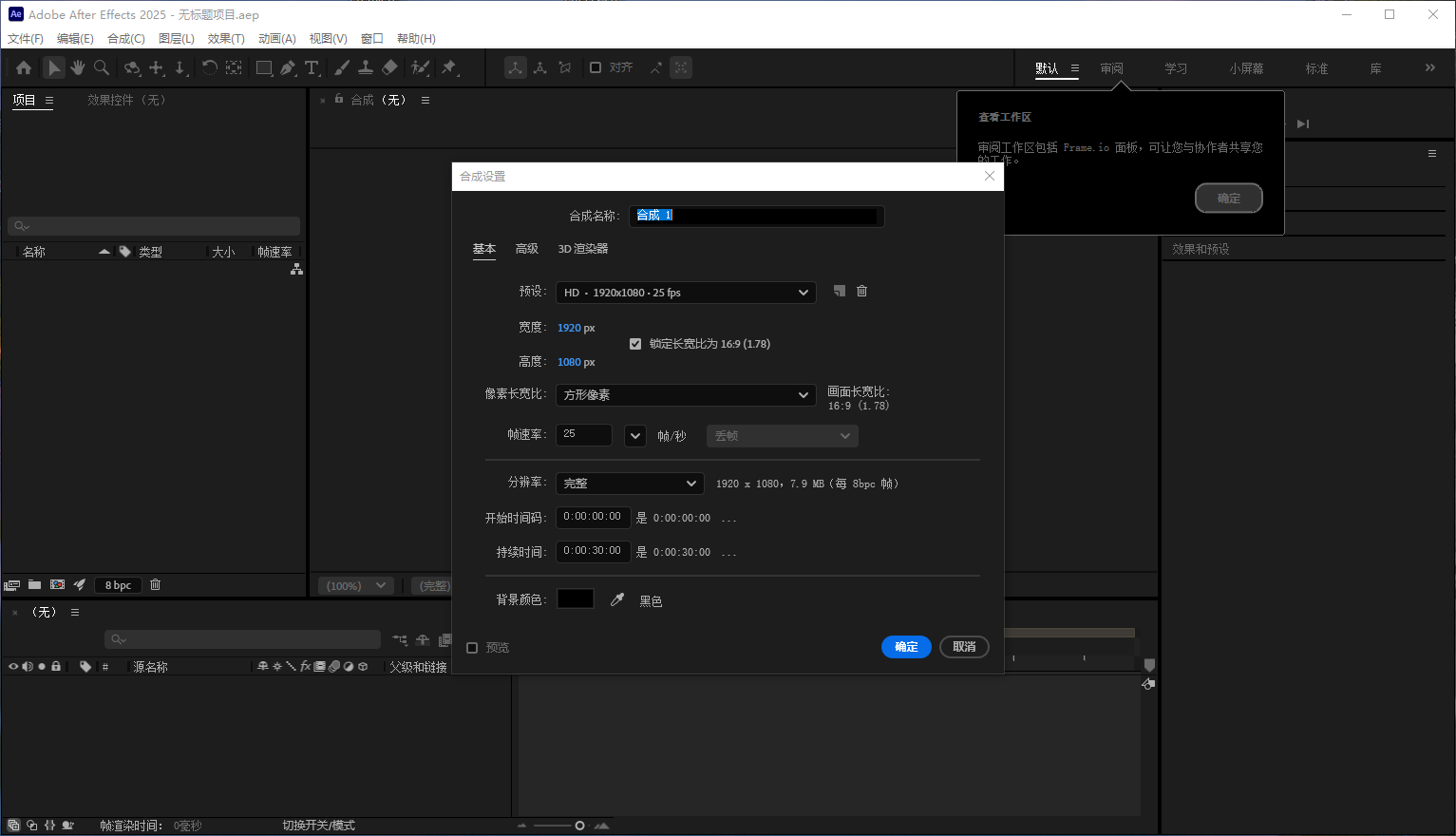Click the Project panel search field
The width and height of the screenshot is (1456, 836).
point(154,226)
